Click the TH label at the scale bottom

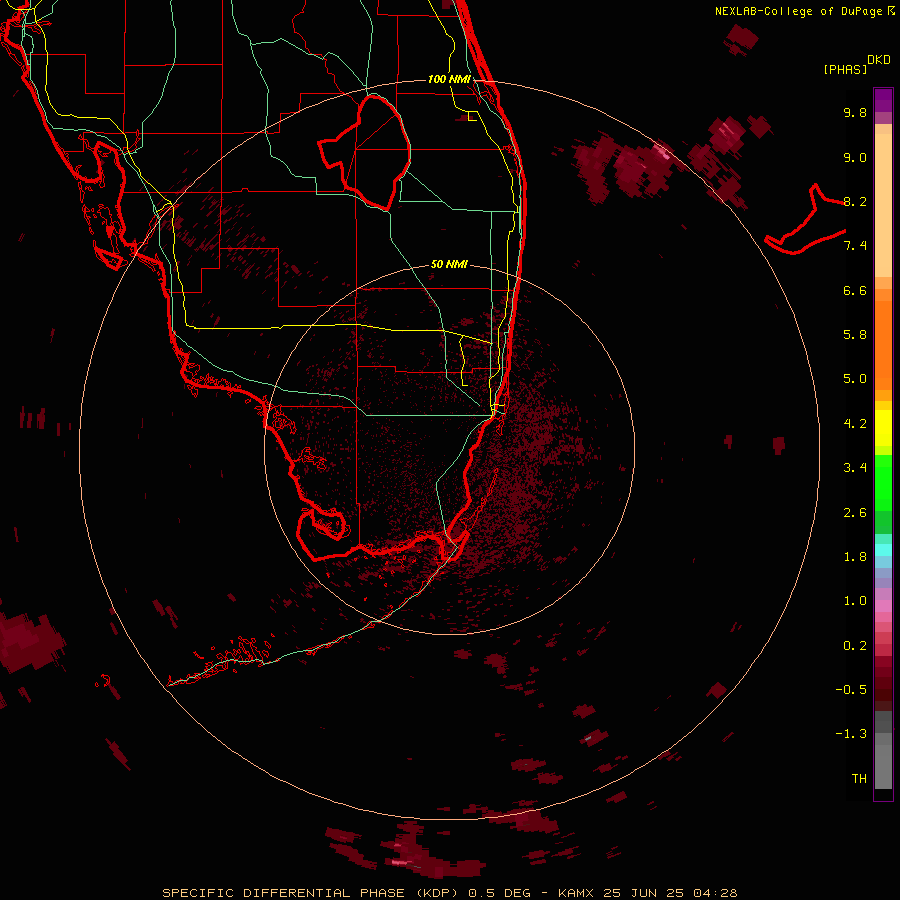[859, 779]
